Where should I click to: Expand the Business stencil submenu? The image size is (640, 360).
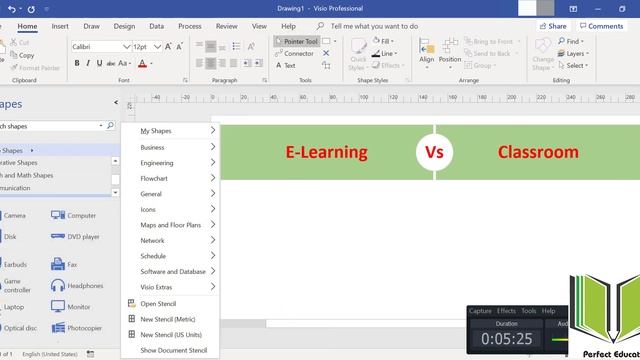(171, 147)
